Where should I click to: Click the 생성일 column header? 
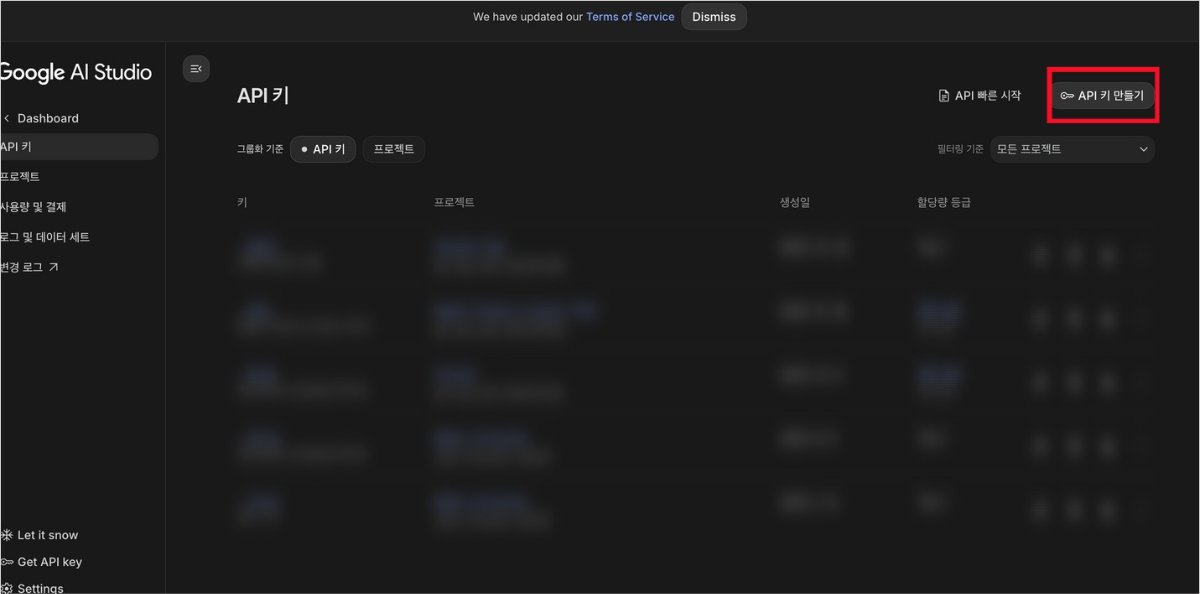click(794, 202)
